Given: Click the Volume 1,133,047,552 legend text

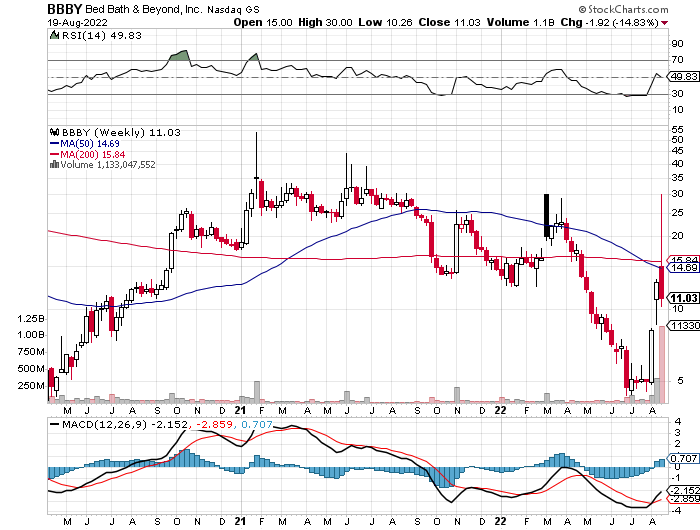Looking at the screenshot, I should point(108,165).
